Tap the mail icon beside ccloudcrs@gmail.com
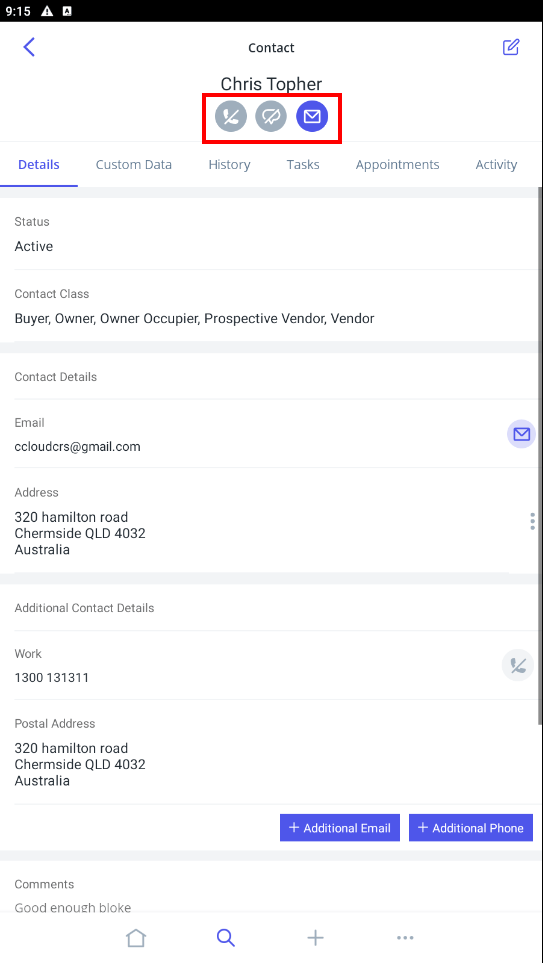The width and height of the screenshot is (543, 963). click(x=521, y=435)
